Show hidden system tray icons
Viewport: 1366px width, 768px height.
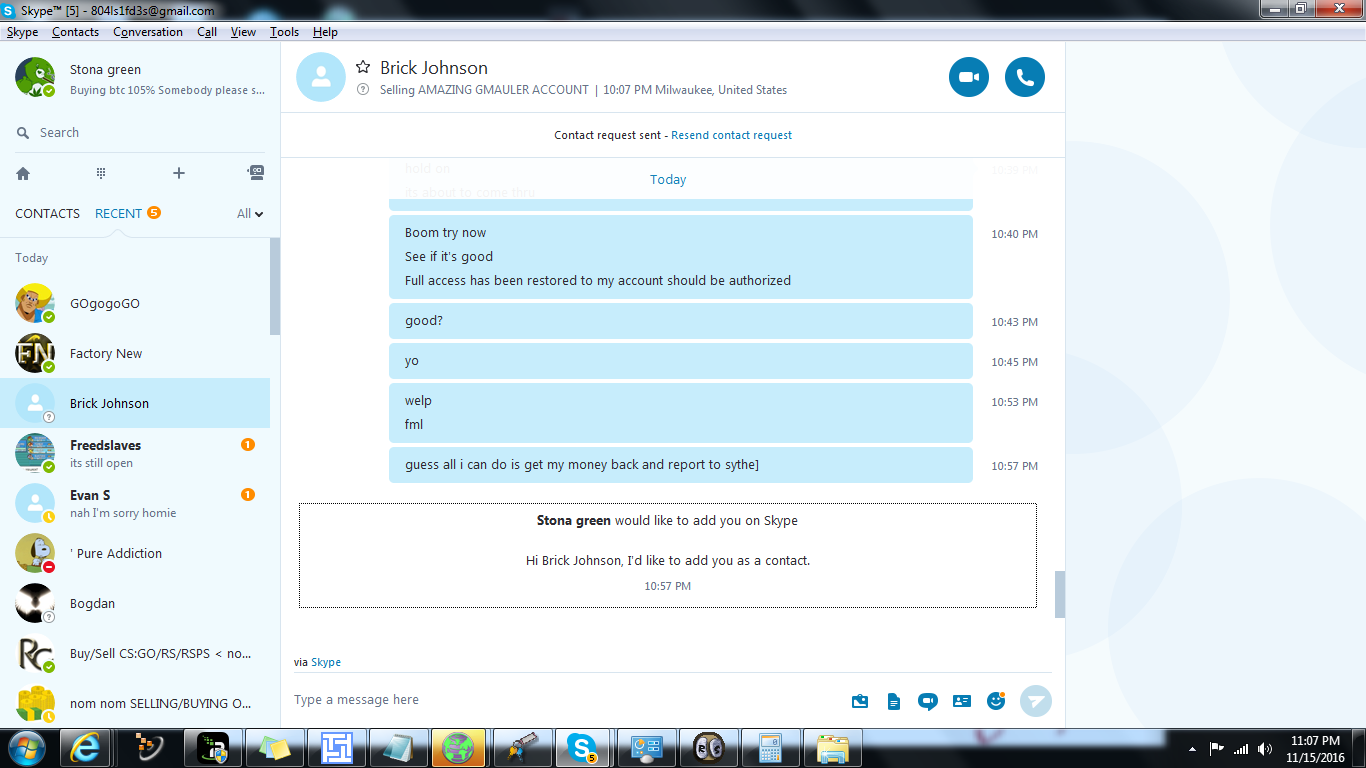pyautogui.click(x=1192, y=749)
